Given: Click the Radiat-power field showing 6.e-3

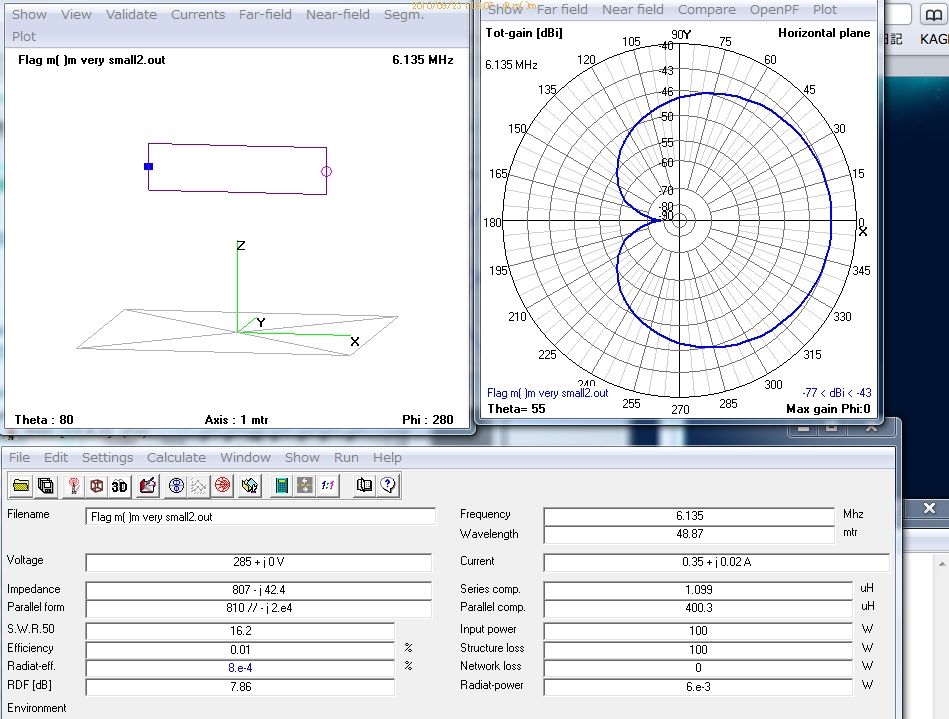Looking at the screenshot, I should (x=698, y=687).
